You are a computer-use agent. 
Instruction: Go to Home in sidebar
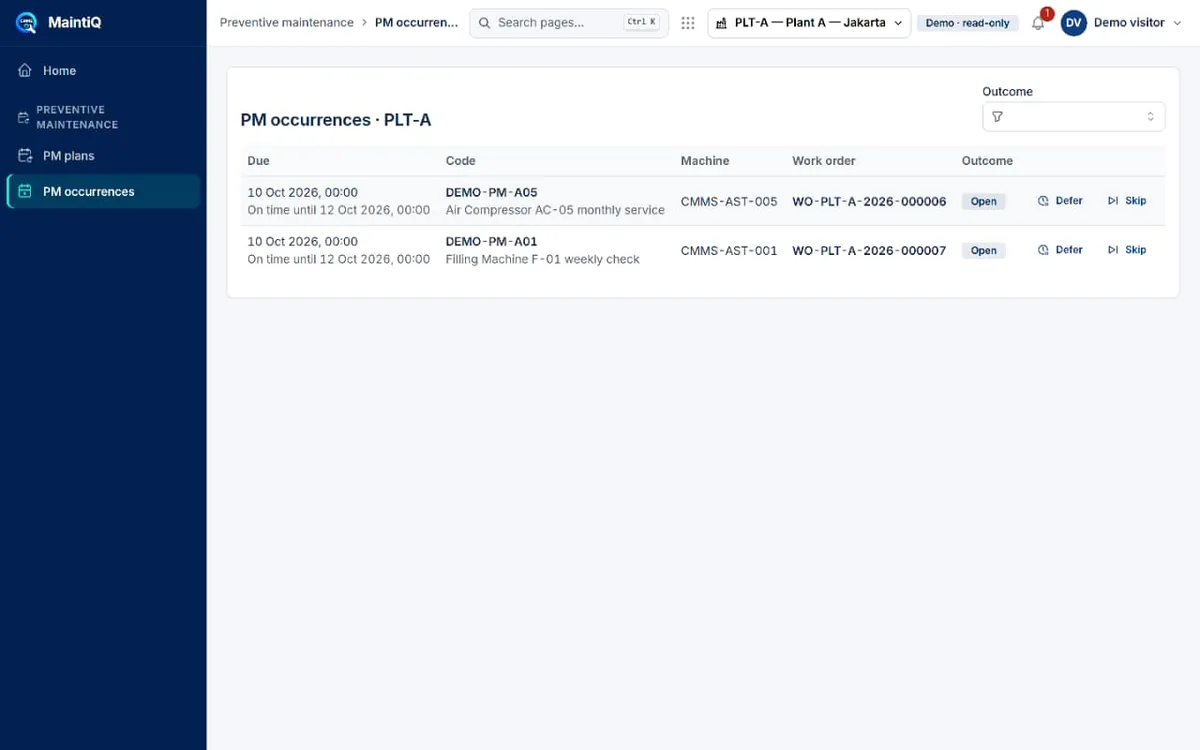[x=103, y=71]
